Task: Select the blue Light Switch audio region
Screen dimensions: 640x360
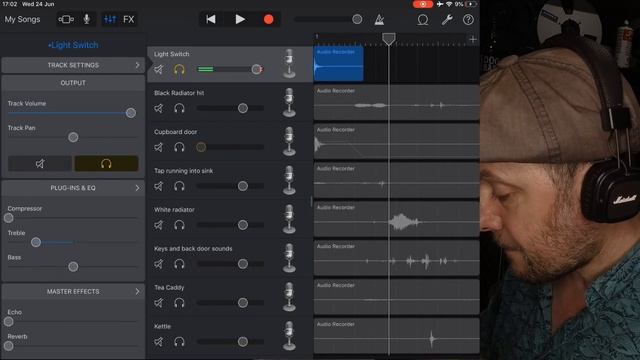Action: 338,64
